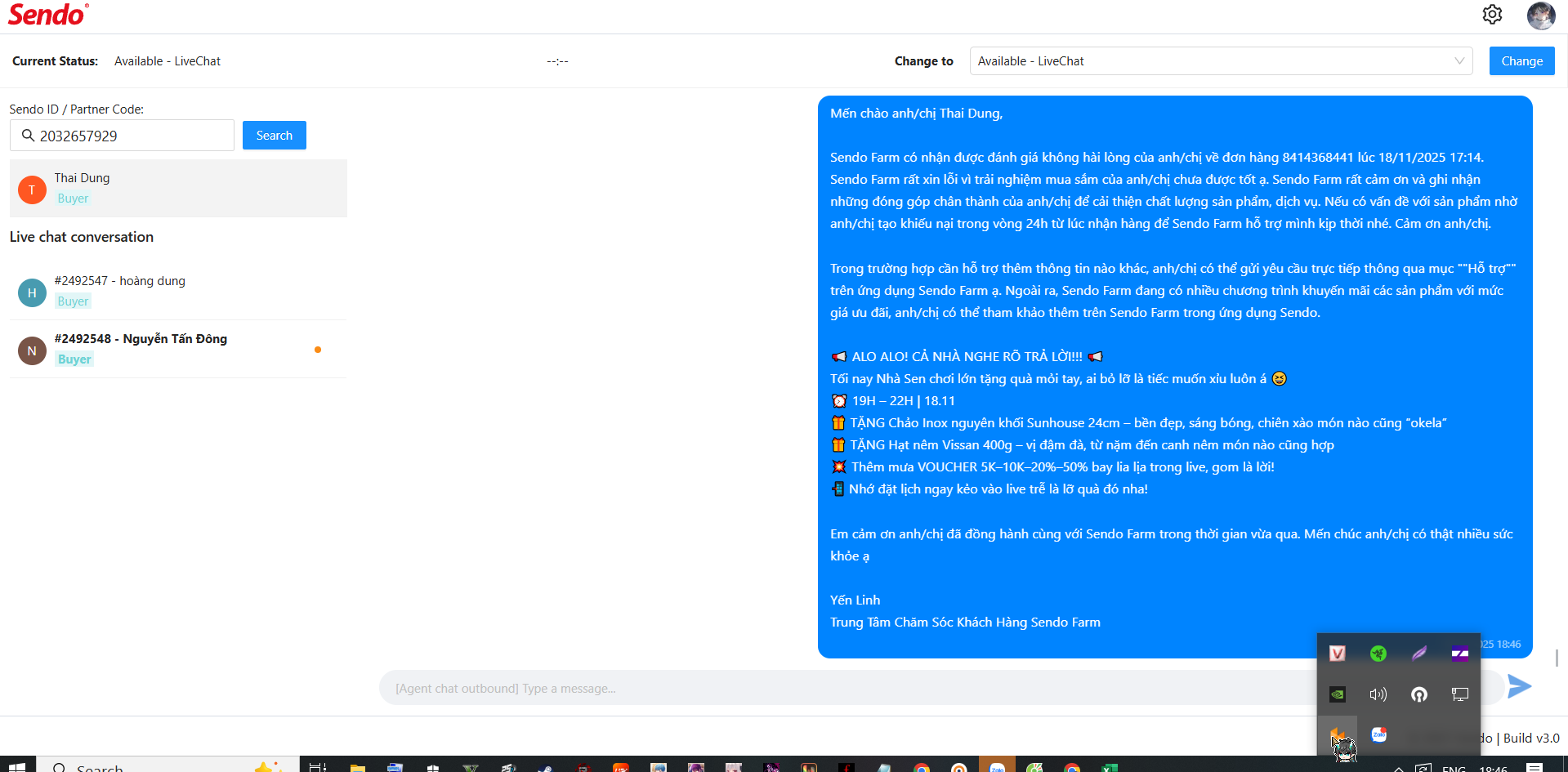Open the Windows Start menu
The height and width of the screenshot is (772, 1568).
[16, 766]
